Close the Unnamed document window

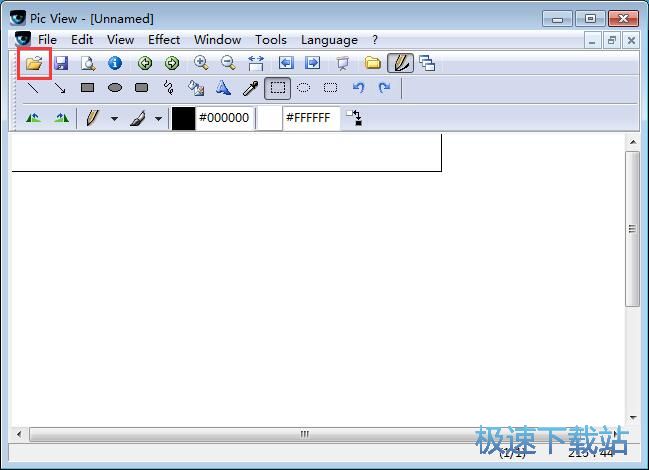[631, 41]
